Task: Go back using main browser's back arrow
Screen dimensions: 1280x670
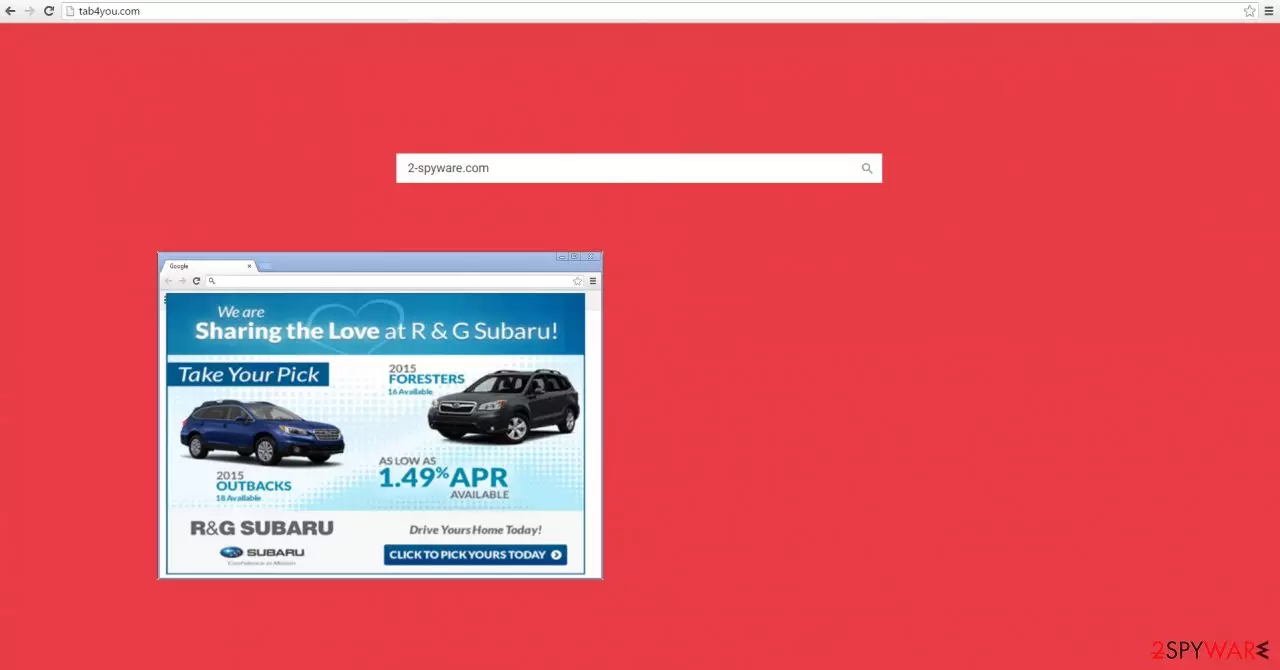Action: [10, 11]
